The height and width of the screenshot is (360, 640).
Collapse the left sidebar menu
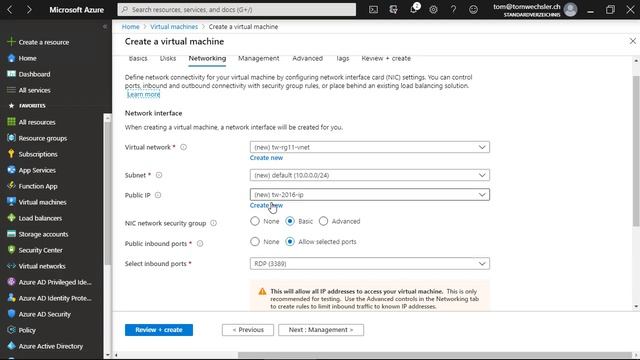pos(105,27)
